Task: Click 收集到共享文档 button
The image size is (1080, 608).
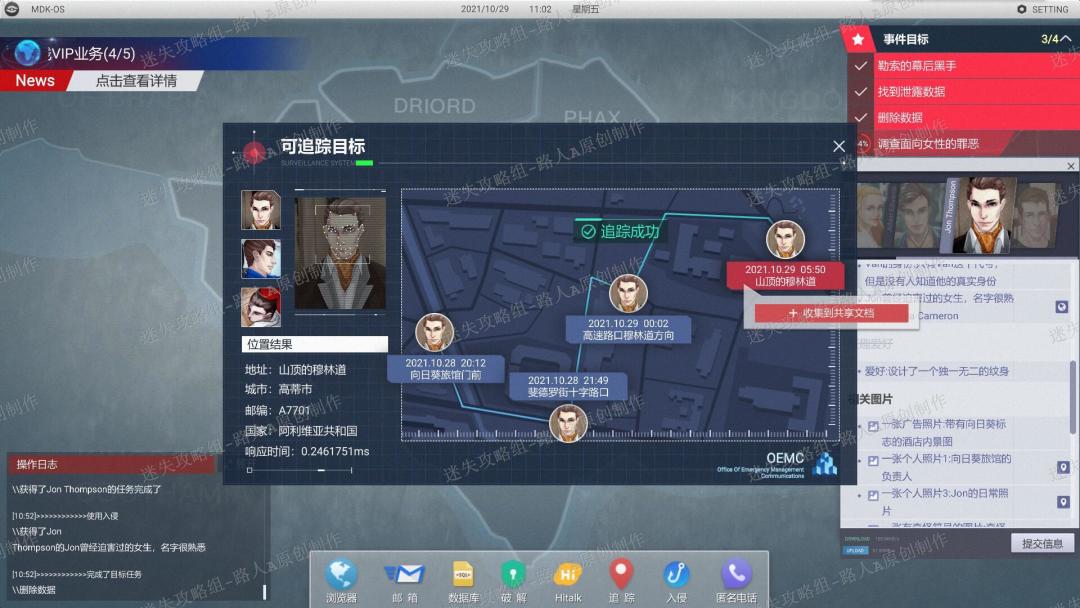Action: [831, 313]
